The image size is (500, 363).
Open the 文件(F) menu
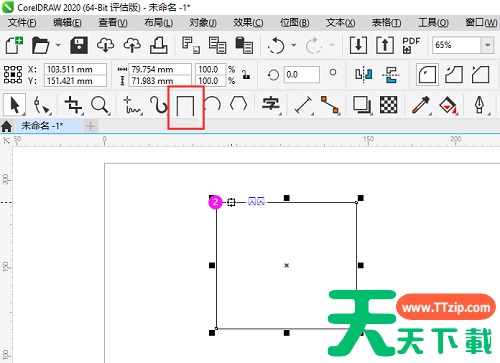tap(22, 23)
